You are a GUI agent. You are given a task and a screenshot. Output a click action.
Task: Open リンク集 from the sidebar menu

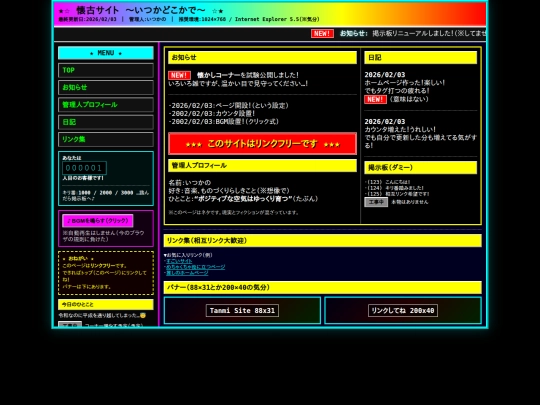(x=106, y=139)
